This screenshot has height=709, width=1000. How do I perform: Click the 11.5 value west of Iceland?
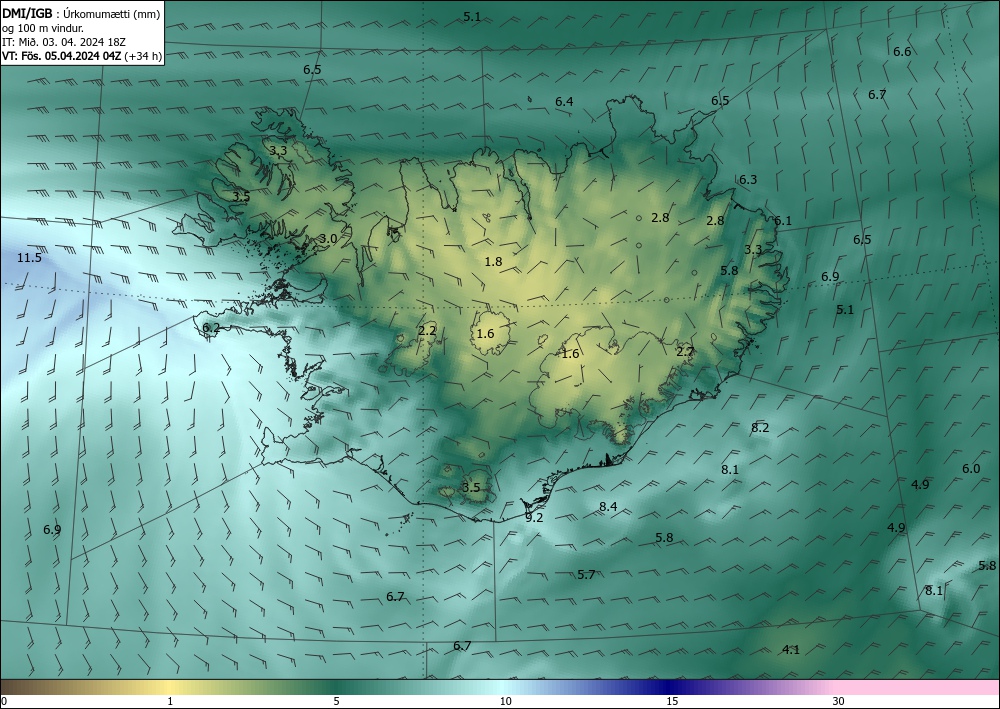[29, 258]
